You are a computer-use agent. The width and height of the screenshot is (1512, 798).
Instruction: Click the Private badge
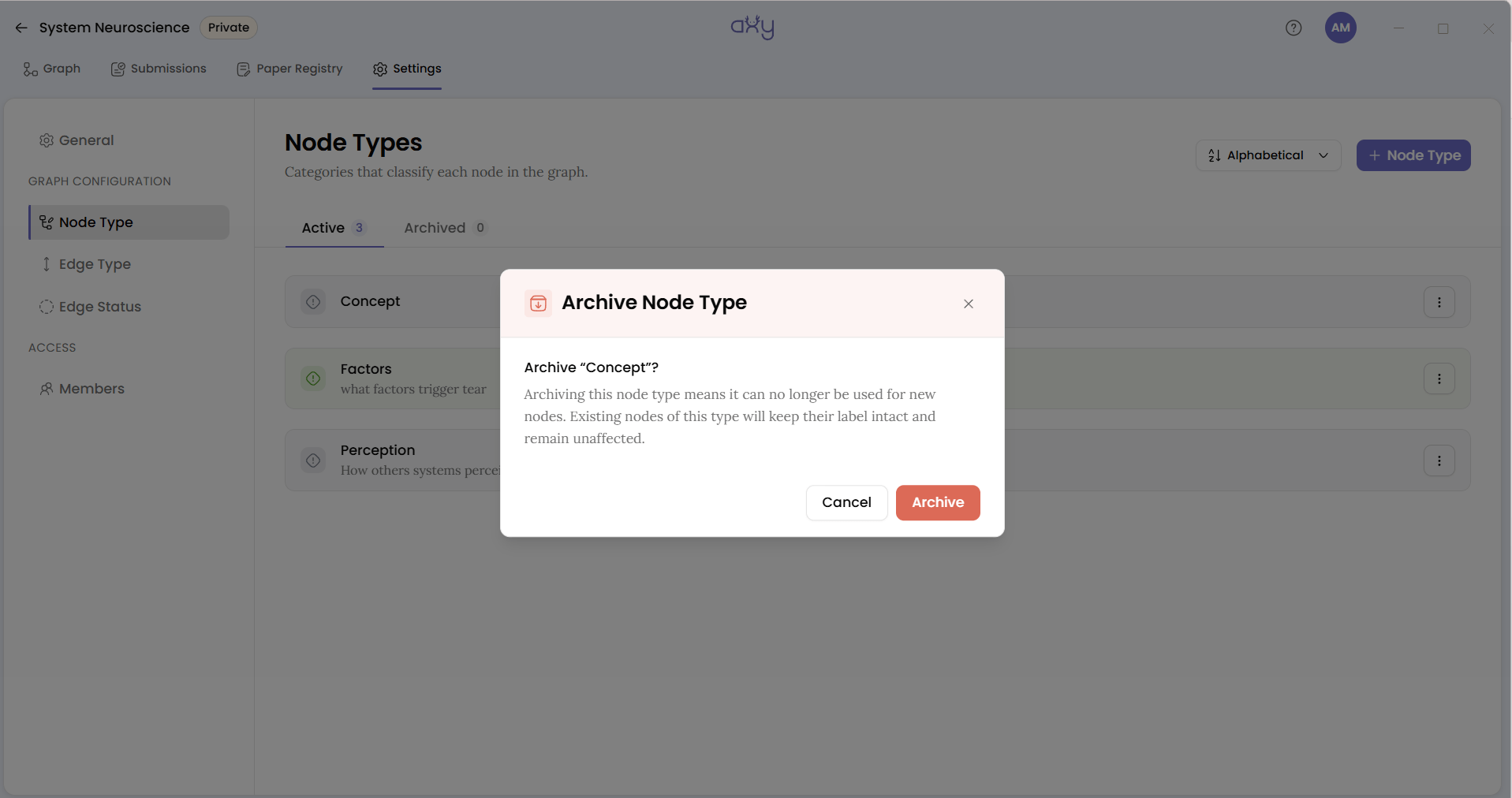point(229,28)
